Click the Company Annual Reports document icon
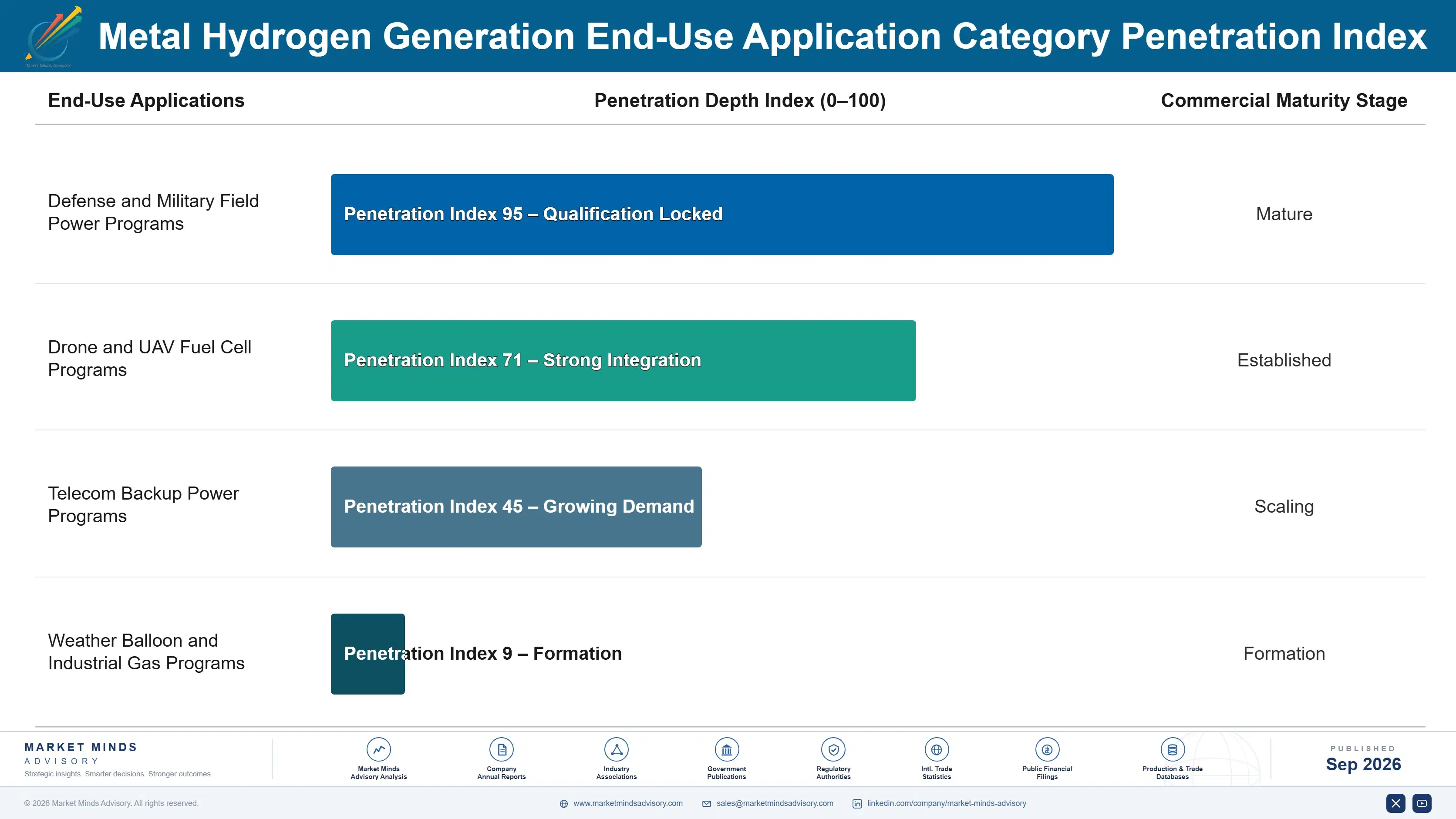 pos(501,749)
